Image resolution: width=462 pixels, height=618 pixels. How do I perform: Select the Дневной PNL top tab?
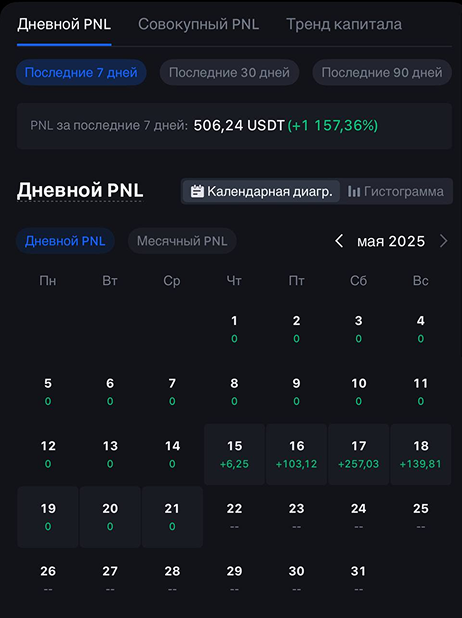(64, 24)
